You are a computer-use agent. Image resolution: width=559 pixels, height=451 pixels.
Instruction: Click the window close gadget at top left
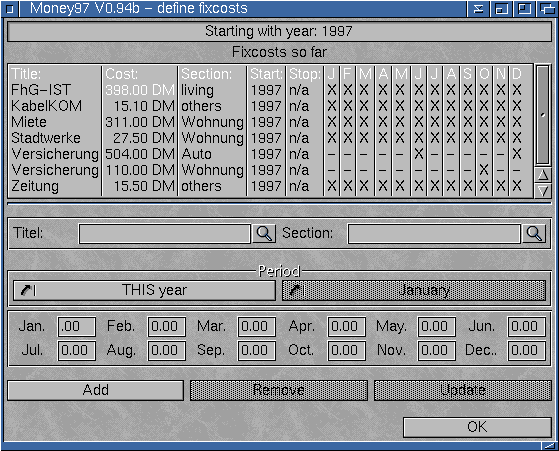coord(10,9)
